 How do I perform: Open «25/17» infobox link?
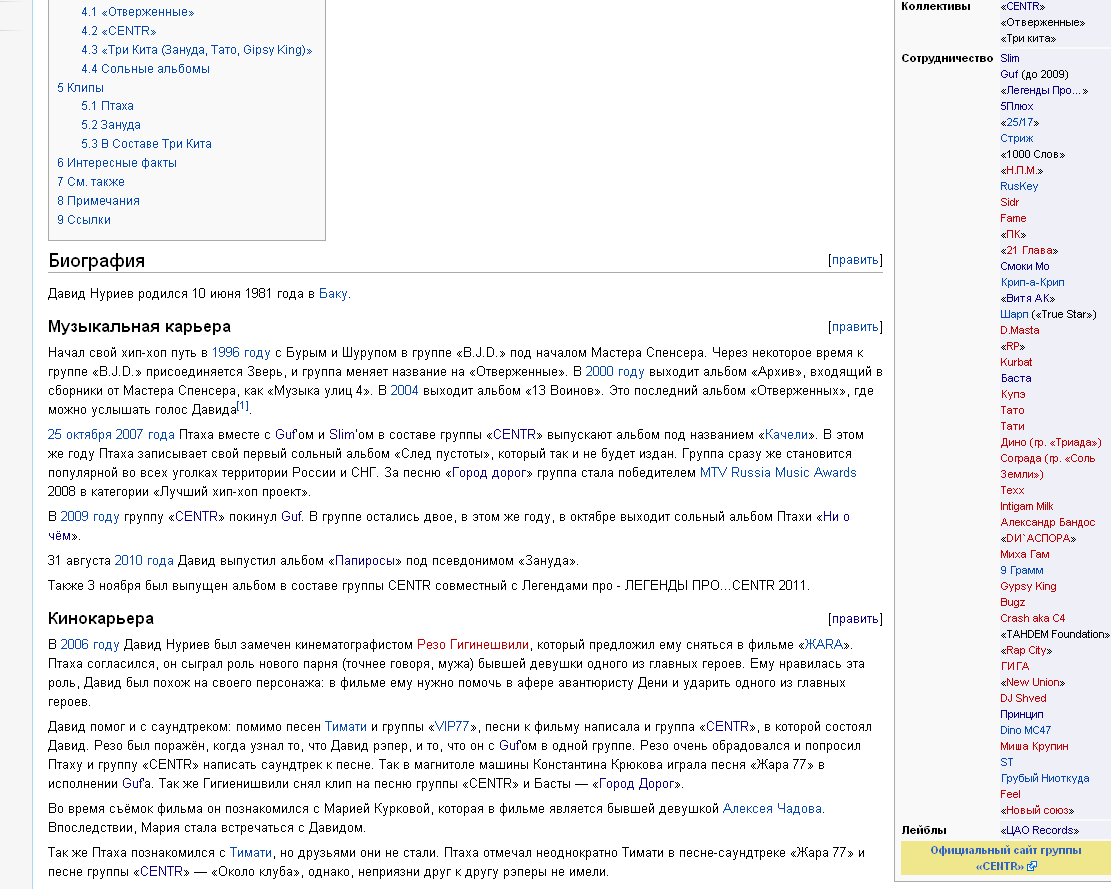[x=1020, y=123]
